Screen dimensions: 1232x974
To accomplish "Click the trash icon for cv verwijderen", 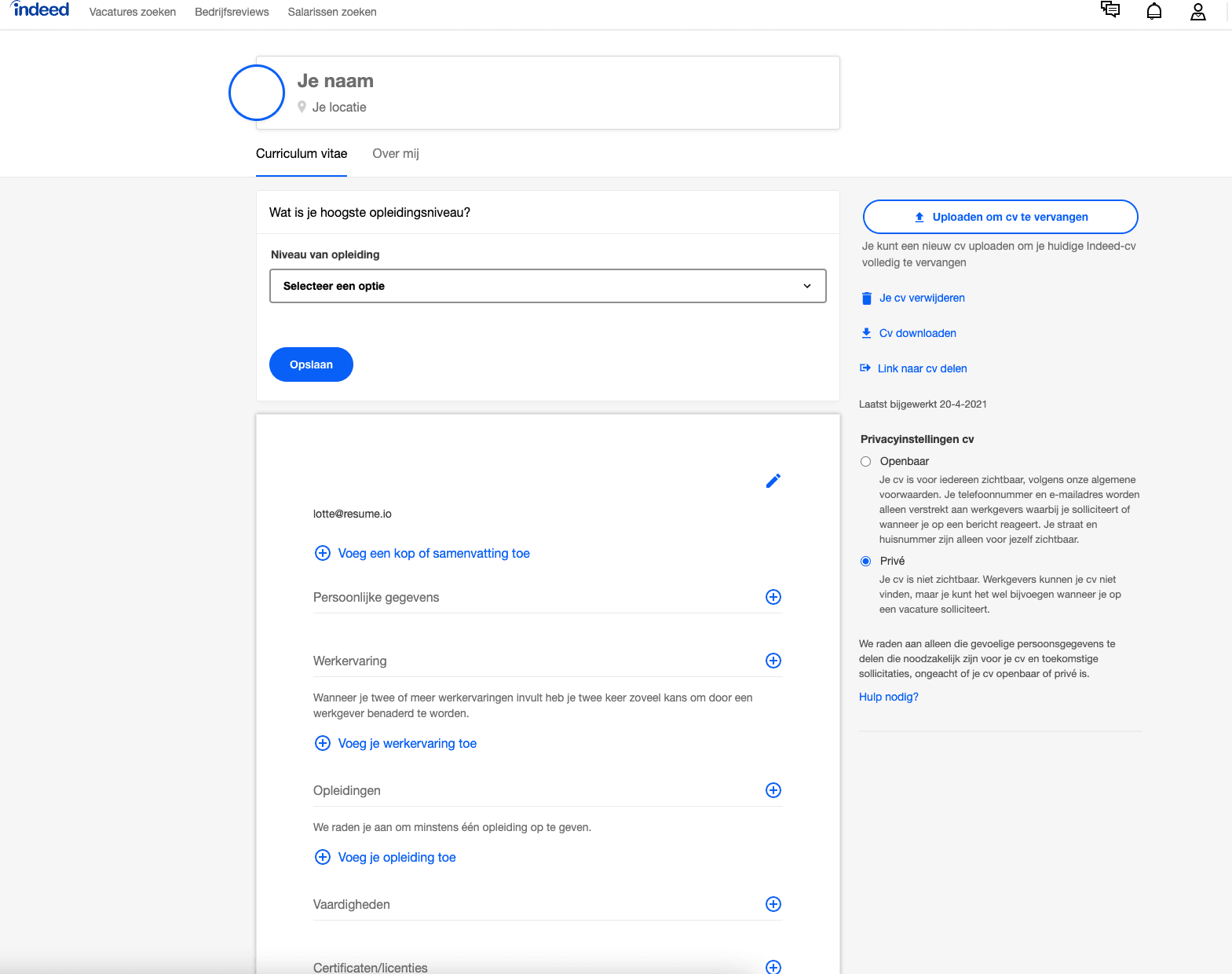I will (x=867, y=298).
